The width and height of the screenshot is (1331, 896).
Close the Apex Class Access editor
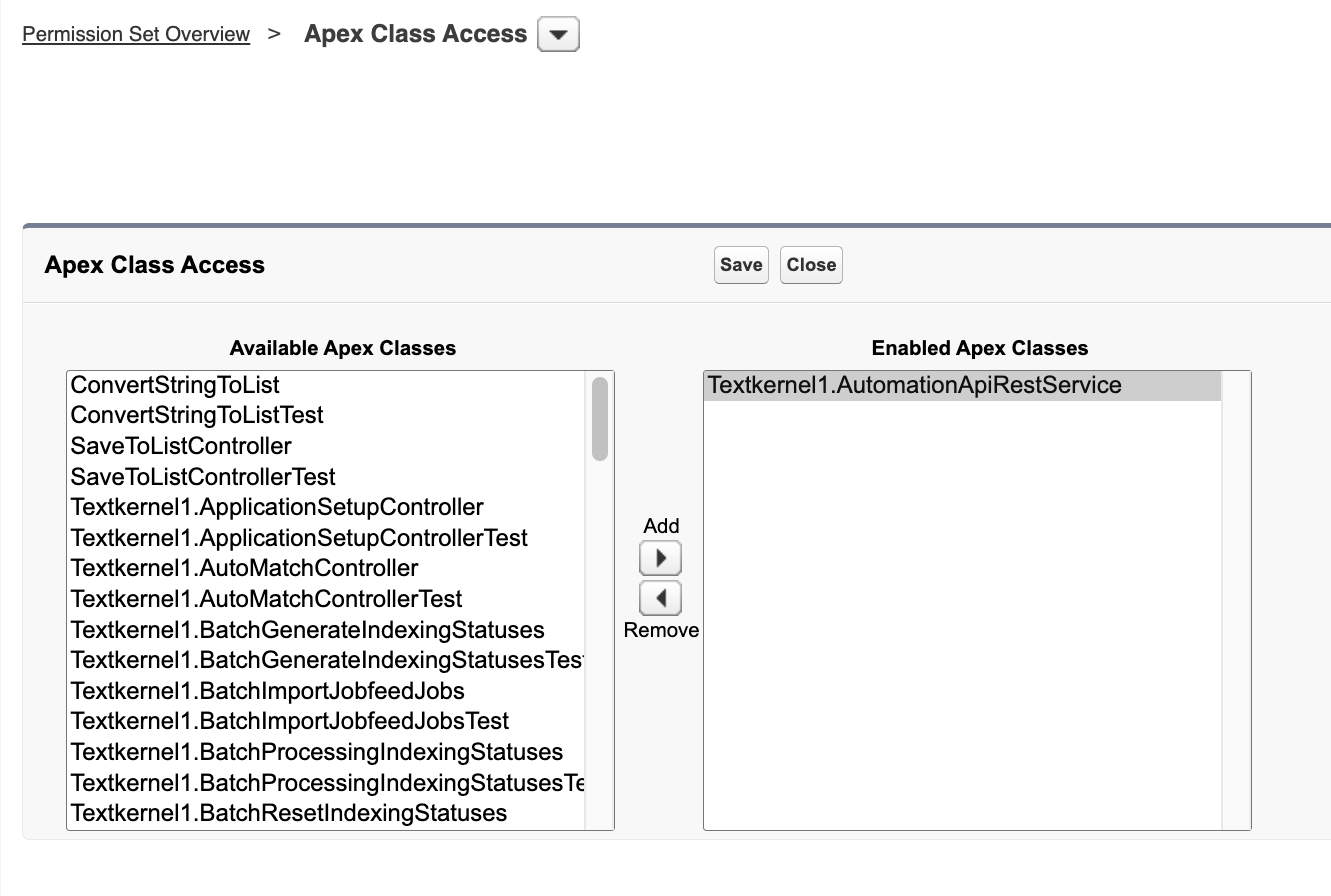pyautogui.click(x=811, y=265)
